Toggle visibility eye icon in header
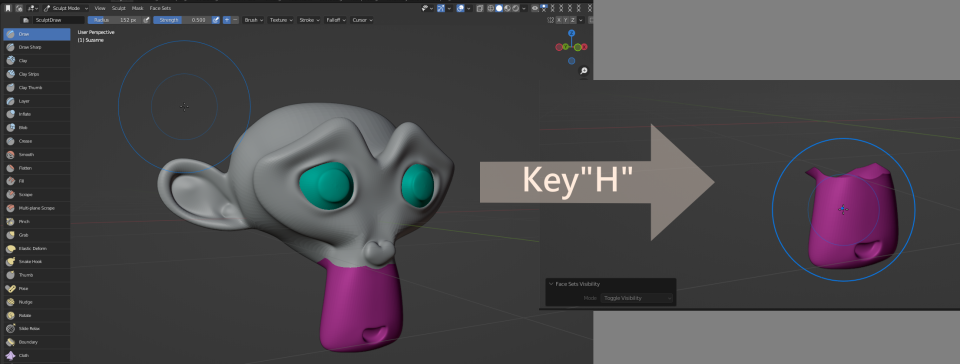 pyautogui.click(x=534, y=9)
